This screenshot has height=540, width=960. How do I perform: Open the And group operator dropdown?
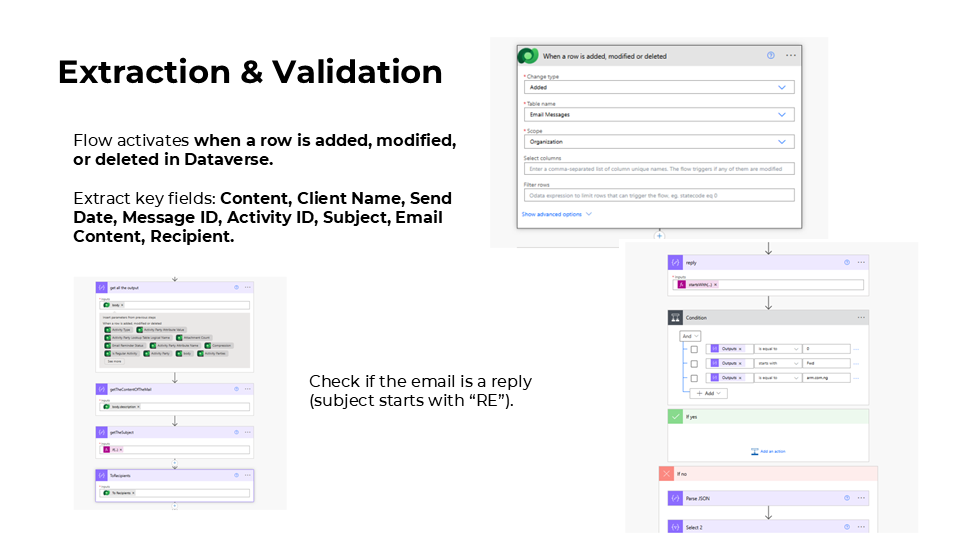pyautogui.click(x=690, y=336)
